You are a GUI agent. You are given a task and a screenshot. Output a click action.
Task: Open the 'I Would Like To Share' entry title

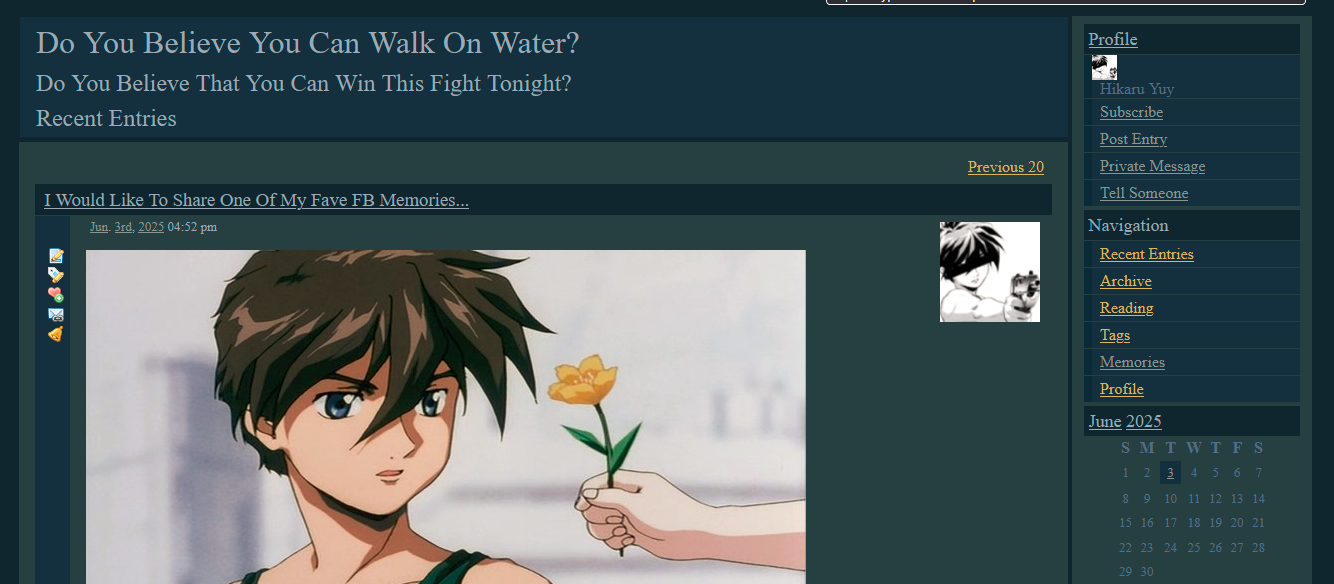[x=256, y=200]
